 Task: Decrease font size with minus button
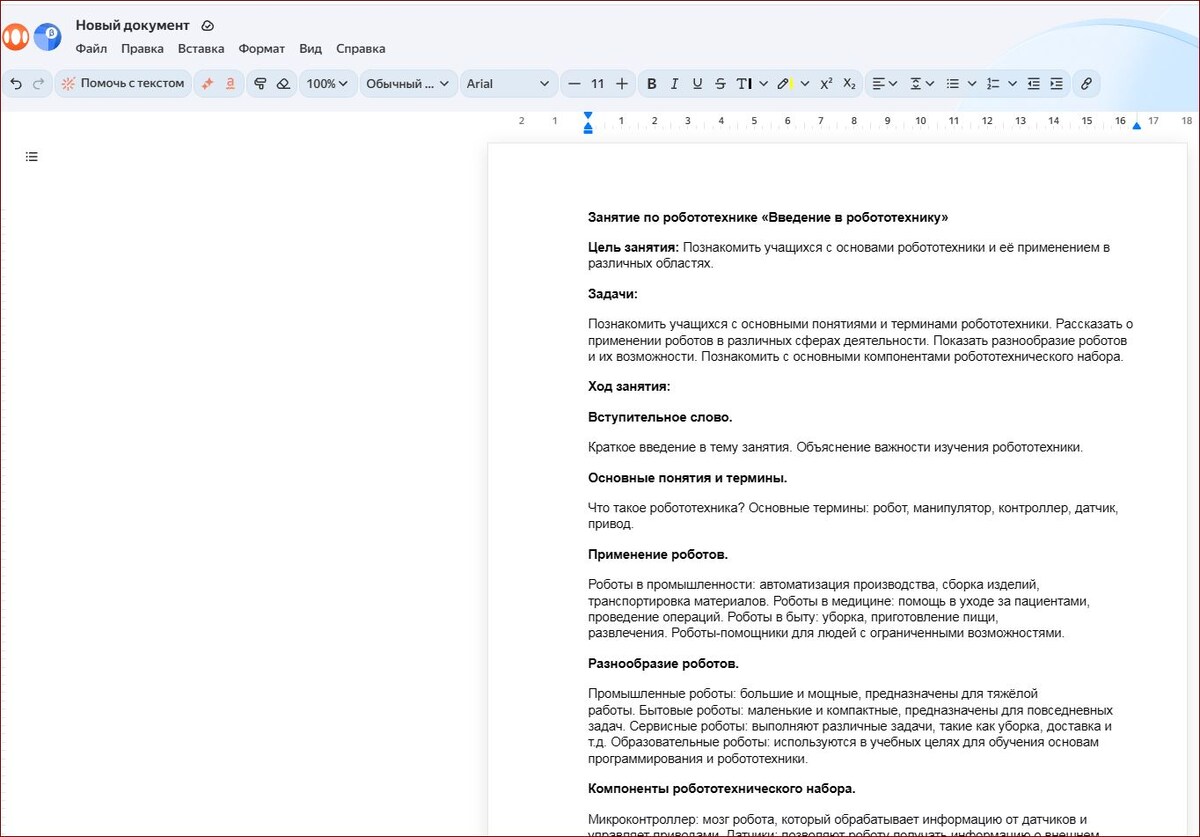coord(574,84)
